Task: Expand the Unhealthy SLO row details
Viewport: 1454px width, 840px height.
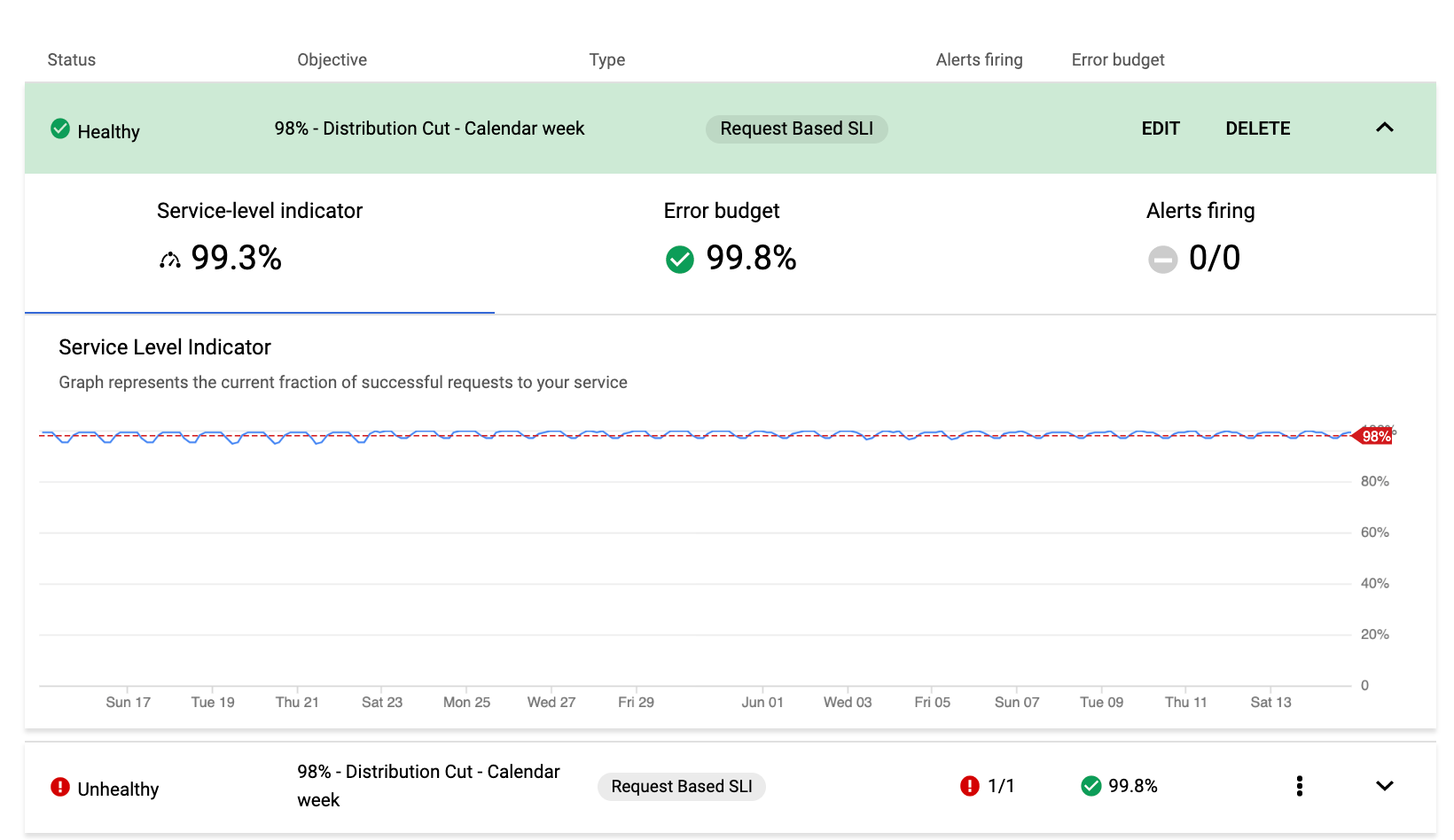Action: coord(1384,786)
